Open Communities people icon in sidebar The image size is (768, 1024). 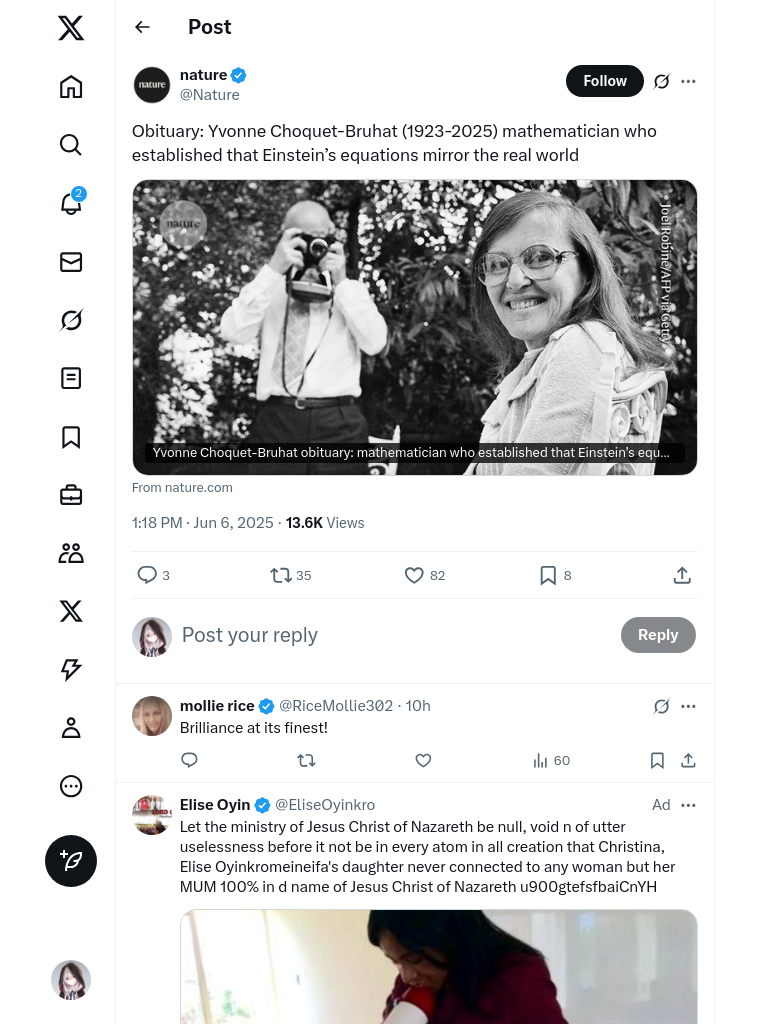pyautogui.click(x=71, y=553)
